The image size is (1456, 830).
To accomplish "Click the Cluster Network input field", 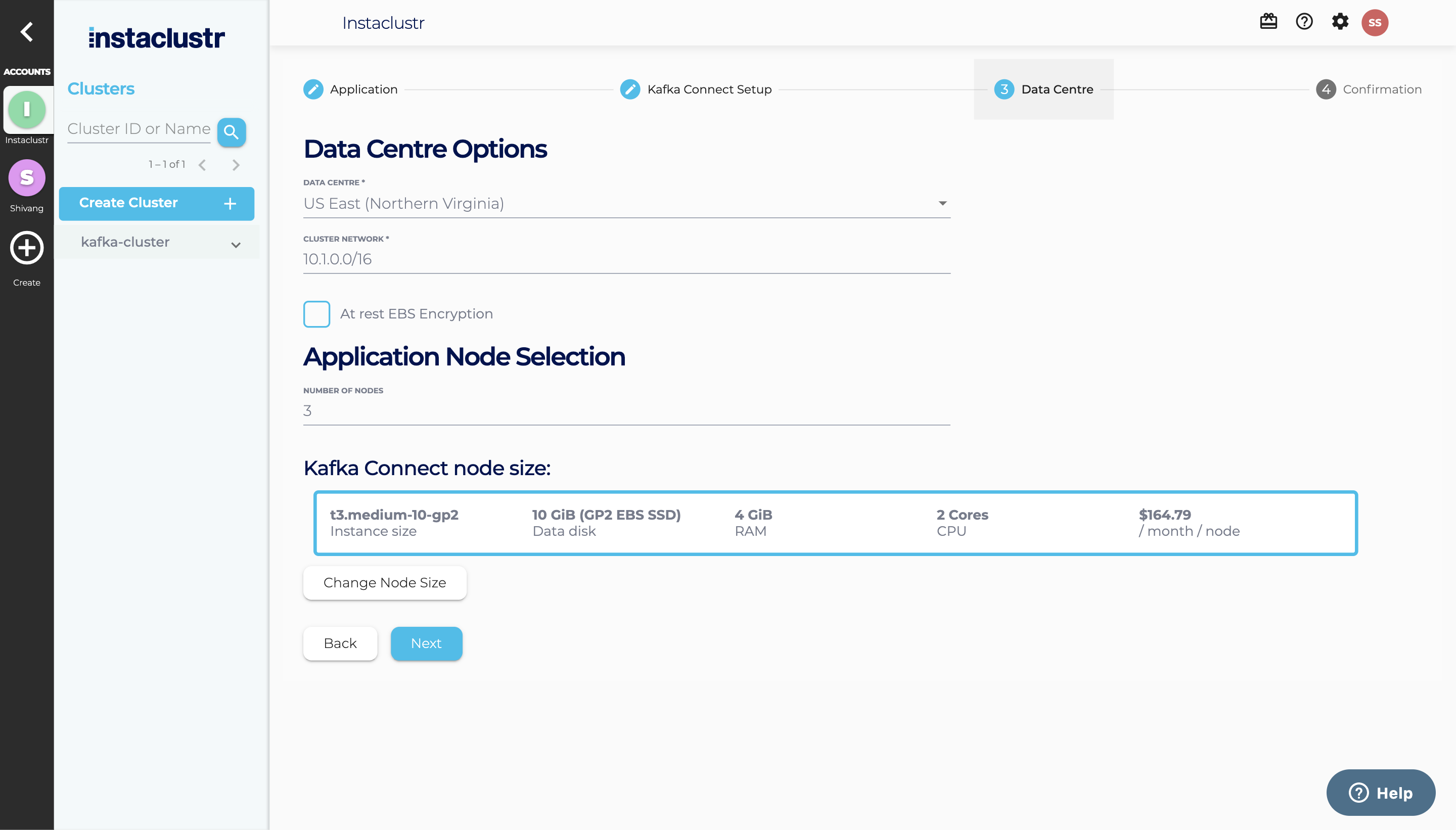I will point(626,259).
